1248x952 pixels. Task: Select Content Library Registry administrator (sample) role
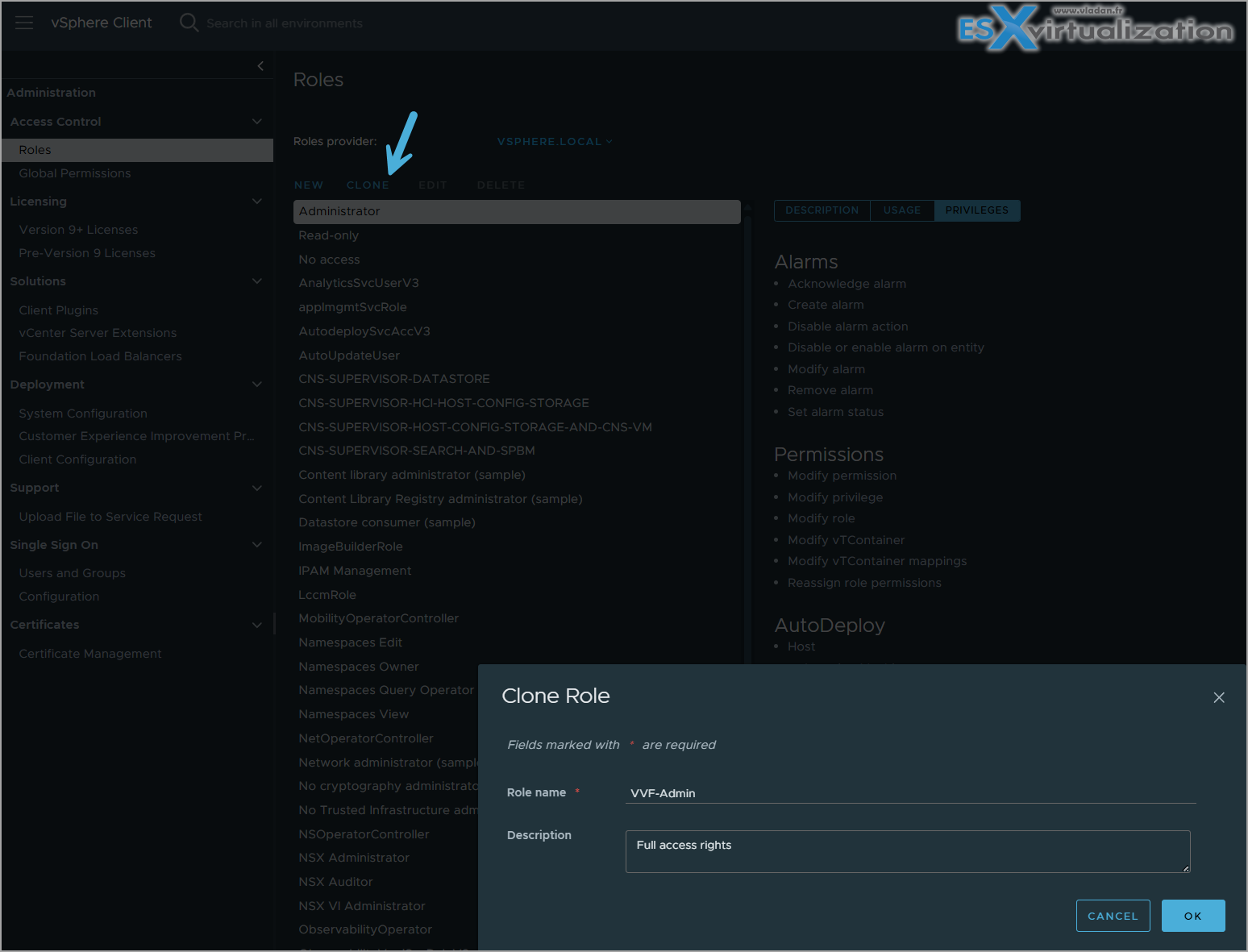[x=441, y=499]
